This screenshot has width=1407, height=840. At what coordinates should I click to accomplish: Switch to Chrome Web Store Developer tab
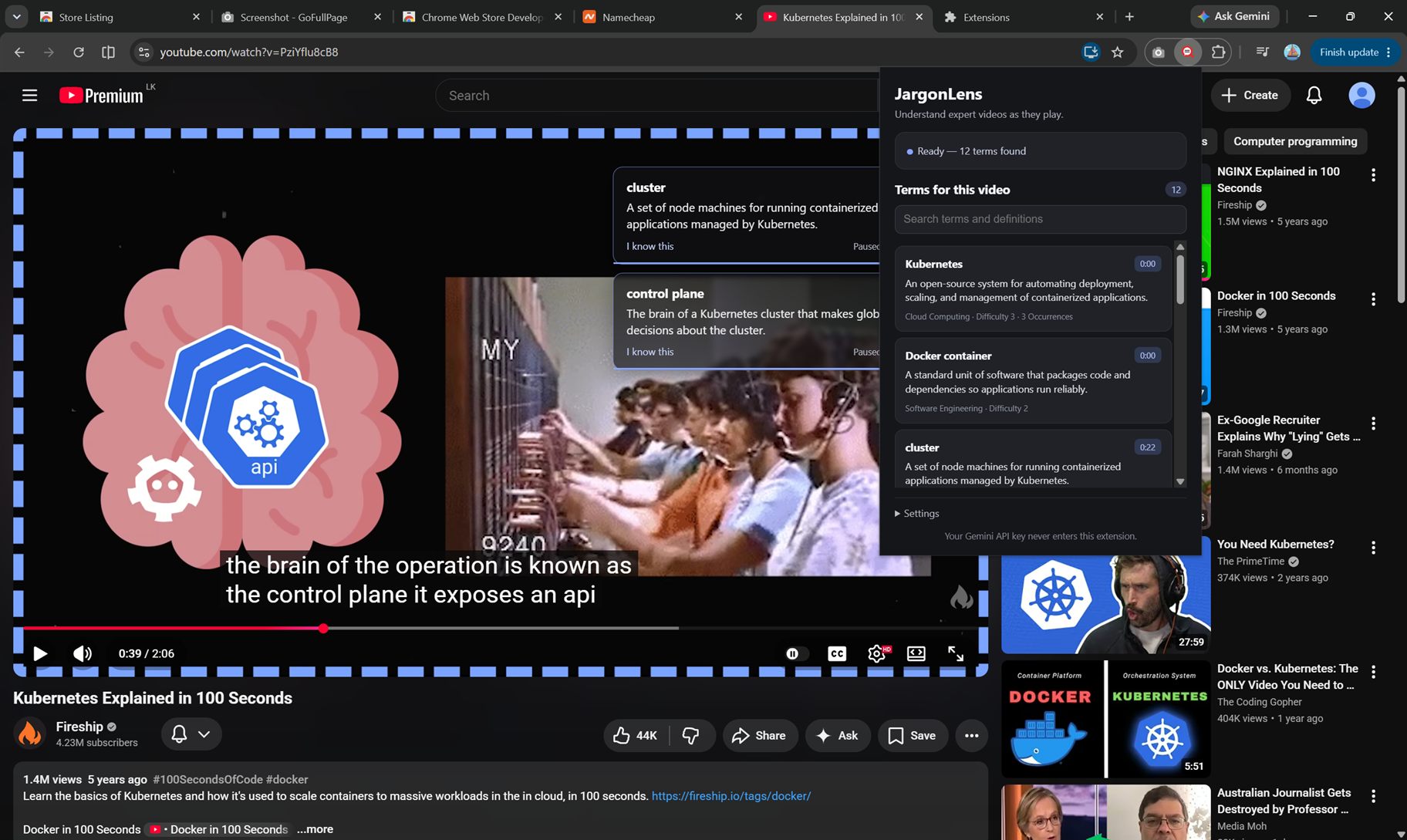[x=482, y=17]
